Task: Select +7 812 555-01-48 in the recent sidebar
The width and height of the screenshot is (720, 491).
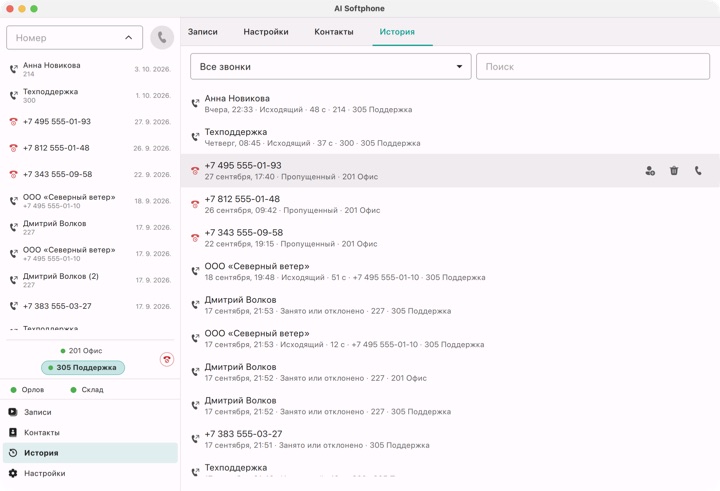Action: coord(90,148)
